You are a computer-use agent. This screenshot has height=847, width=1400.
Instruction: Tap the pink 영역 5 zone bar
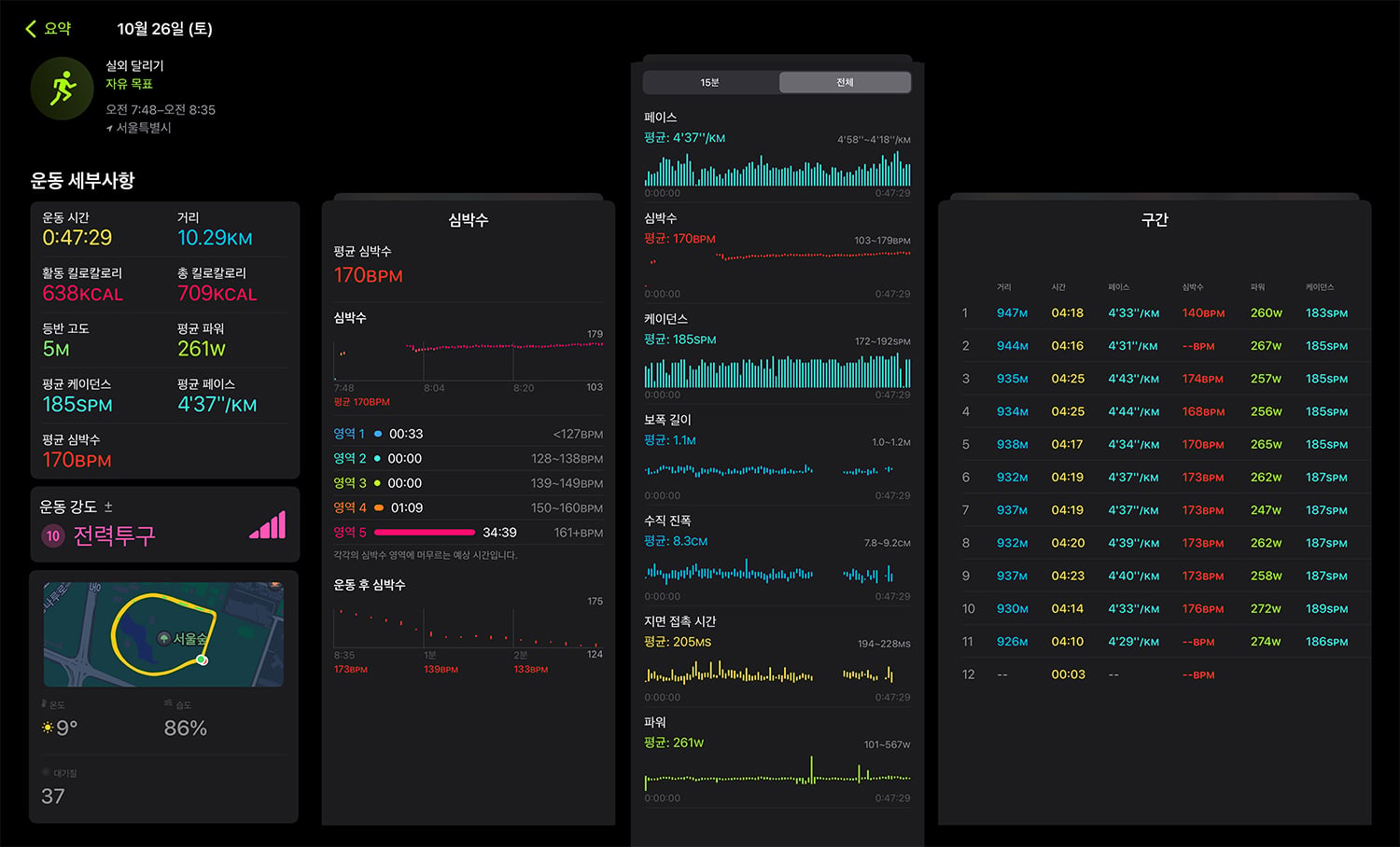pyautogui.click(x=425, y=533)
